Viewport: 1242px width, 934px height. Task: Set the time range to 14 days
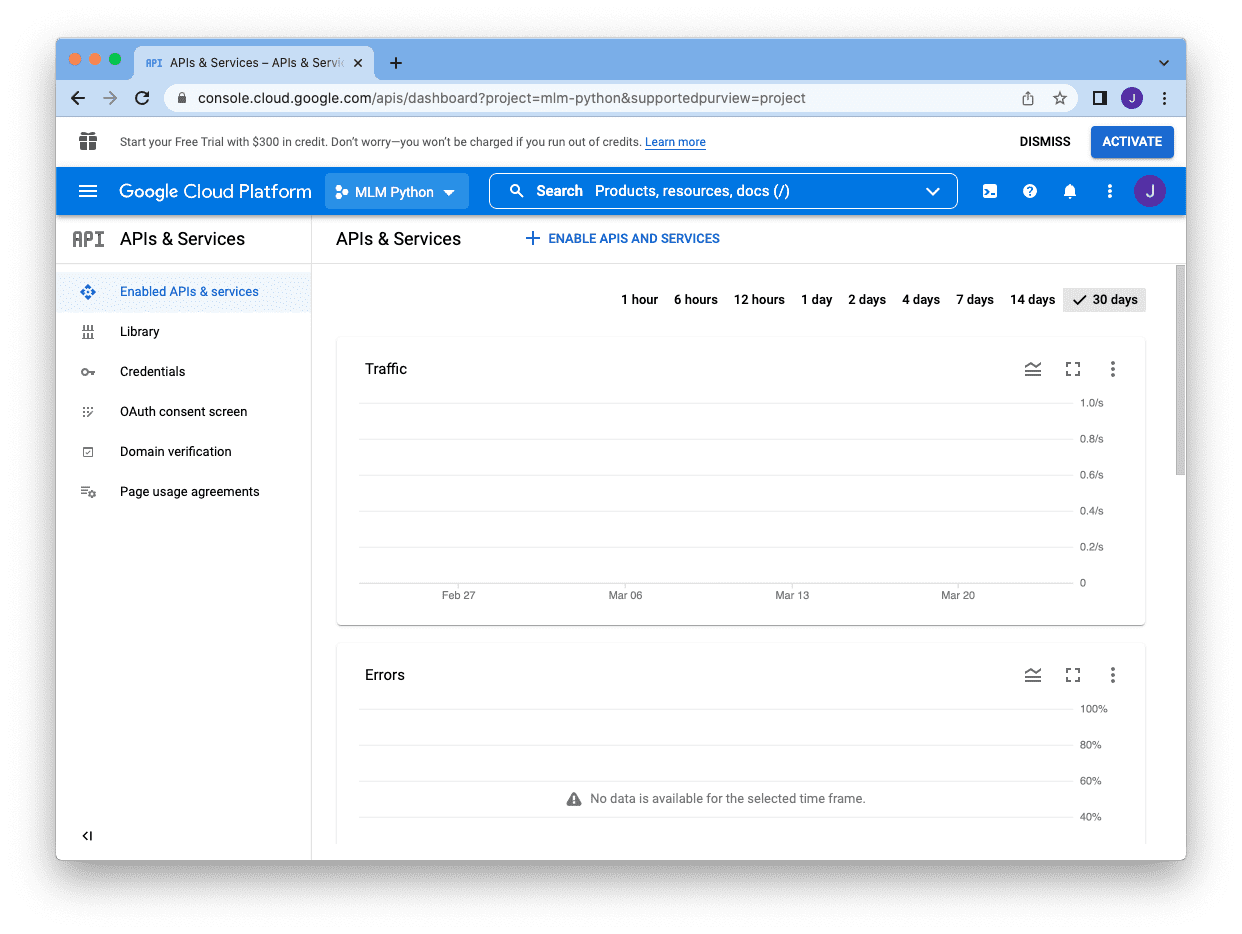point(1032,300)
